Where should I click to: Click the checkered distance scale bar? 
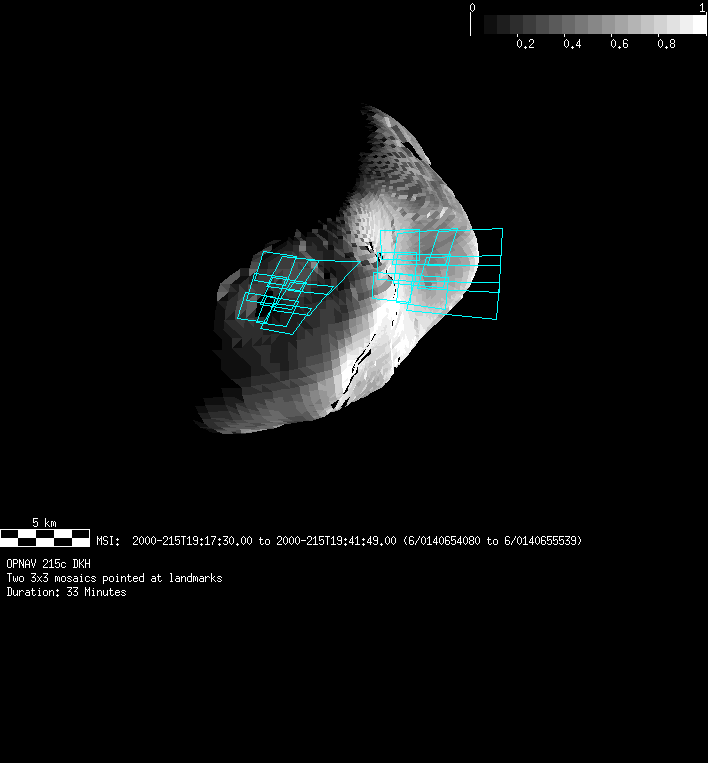(x=45, y=538)
